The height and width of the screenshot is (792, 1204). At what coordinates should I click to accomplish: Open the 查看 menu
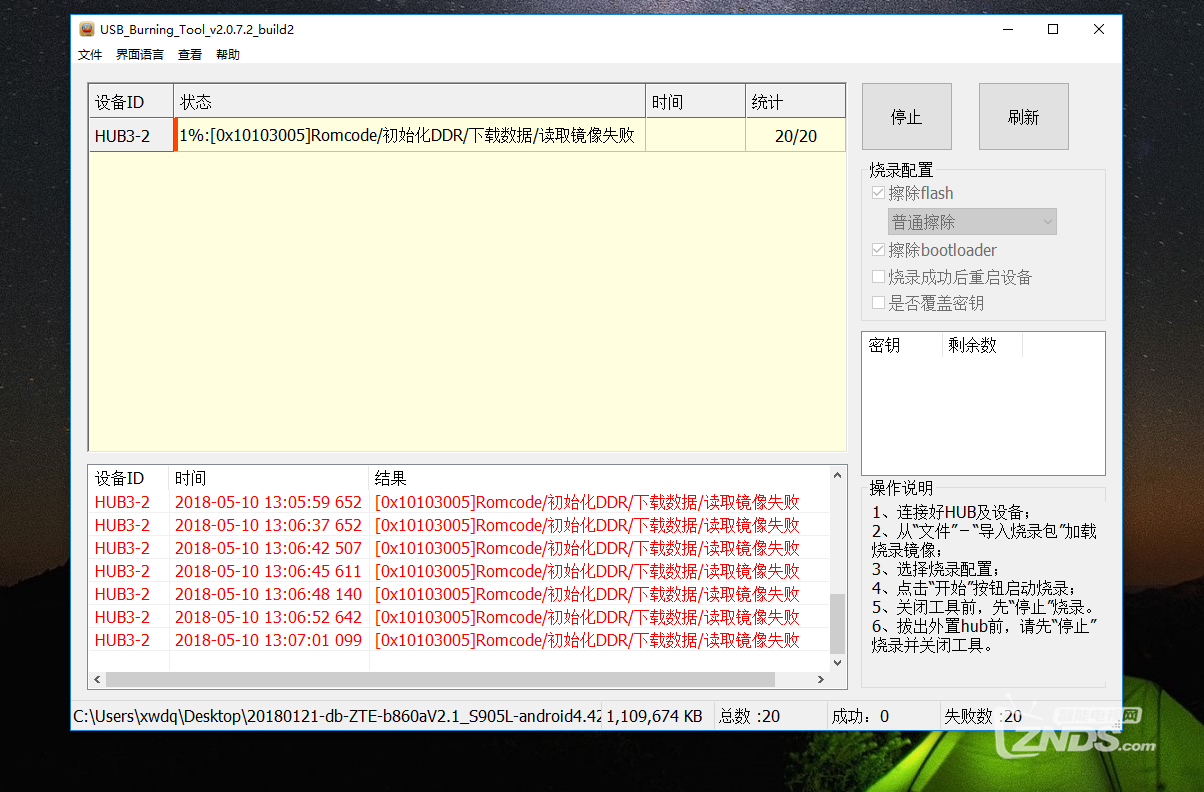pyautogui.click(x=190, y=55)
